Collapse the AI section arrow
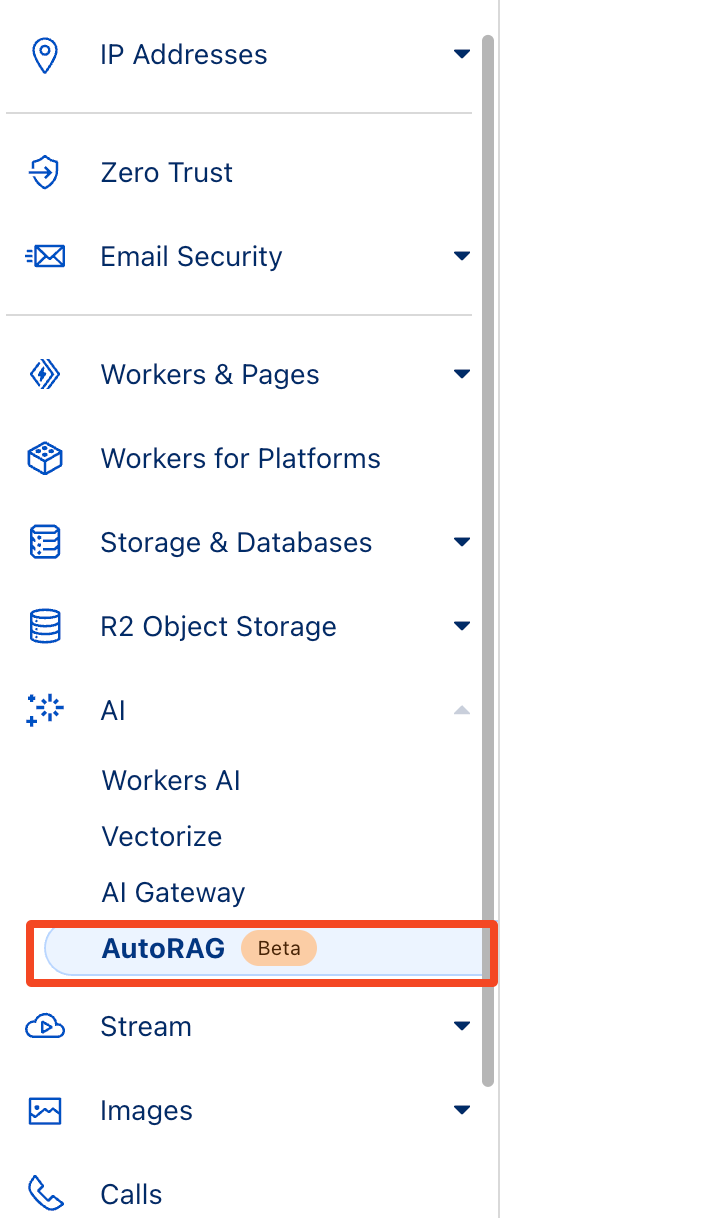718x1218 pixels. click(x=461, y=710)
